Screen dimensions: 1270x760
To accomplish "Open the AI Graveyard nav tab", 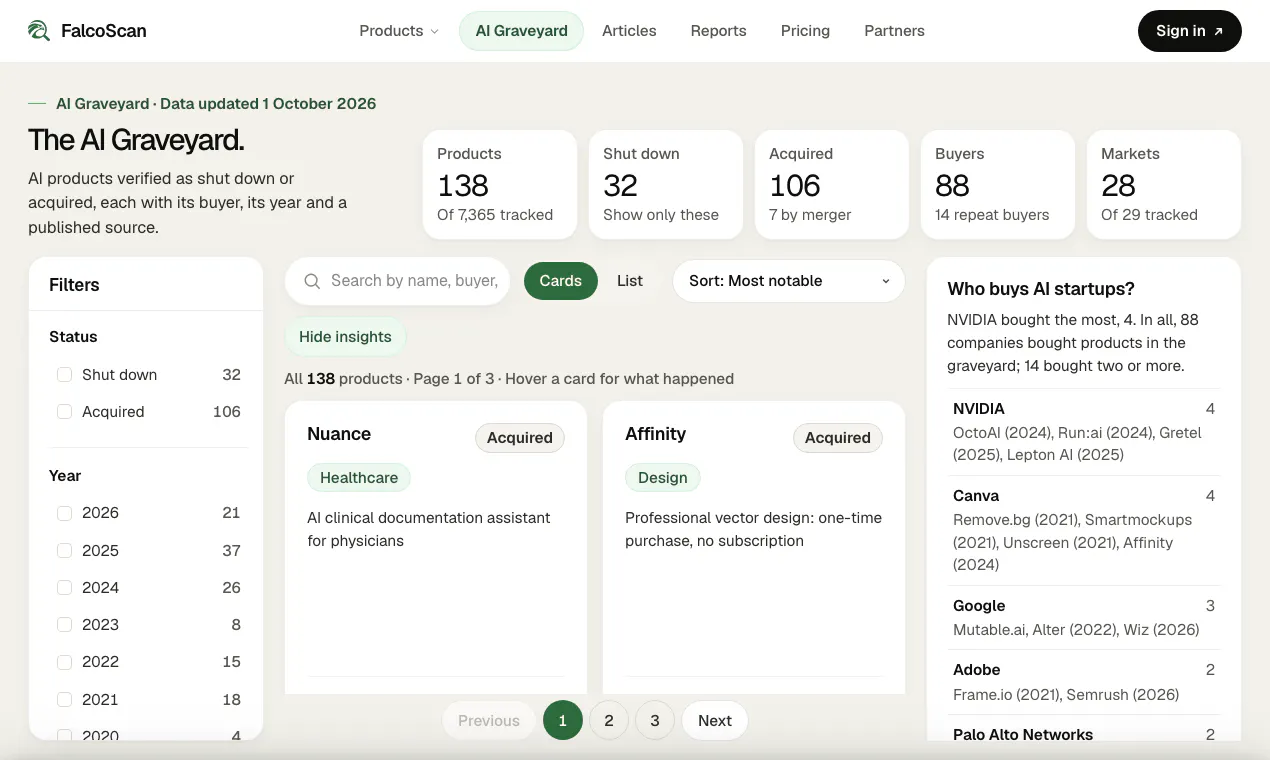I will [521, 31].
